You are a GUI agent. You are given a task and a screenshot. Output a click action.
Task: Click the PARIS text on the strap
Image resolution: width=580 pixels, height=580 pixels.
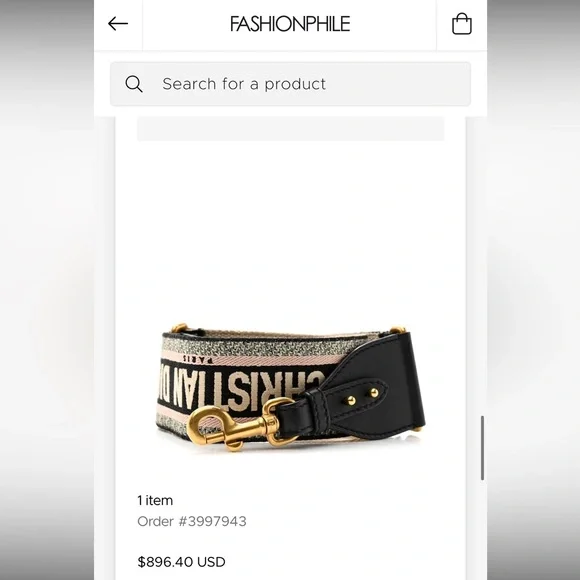tap(198, 359)
